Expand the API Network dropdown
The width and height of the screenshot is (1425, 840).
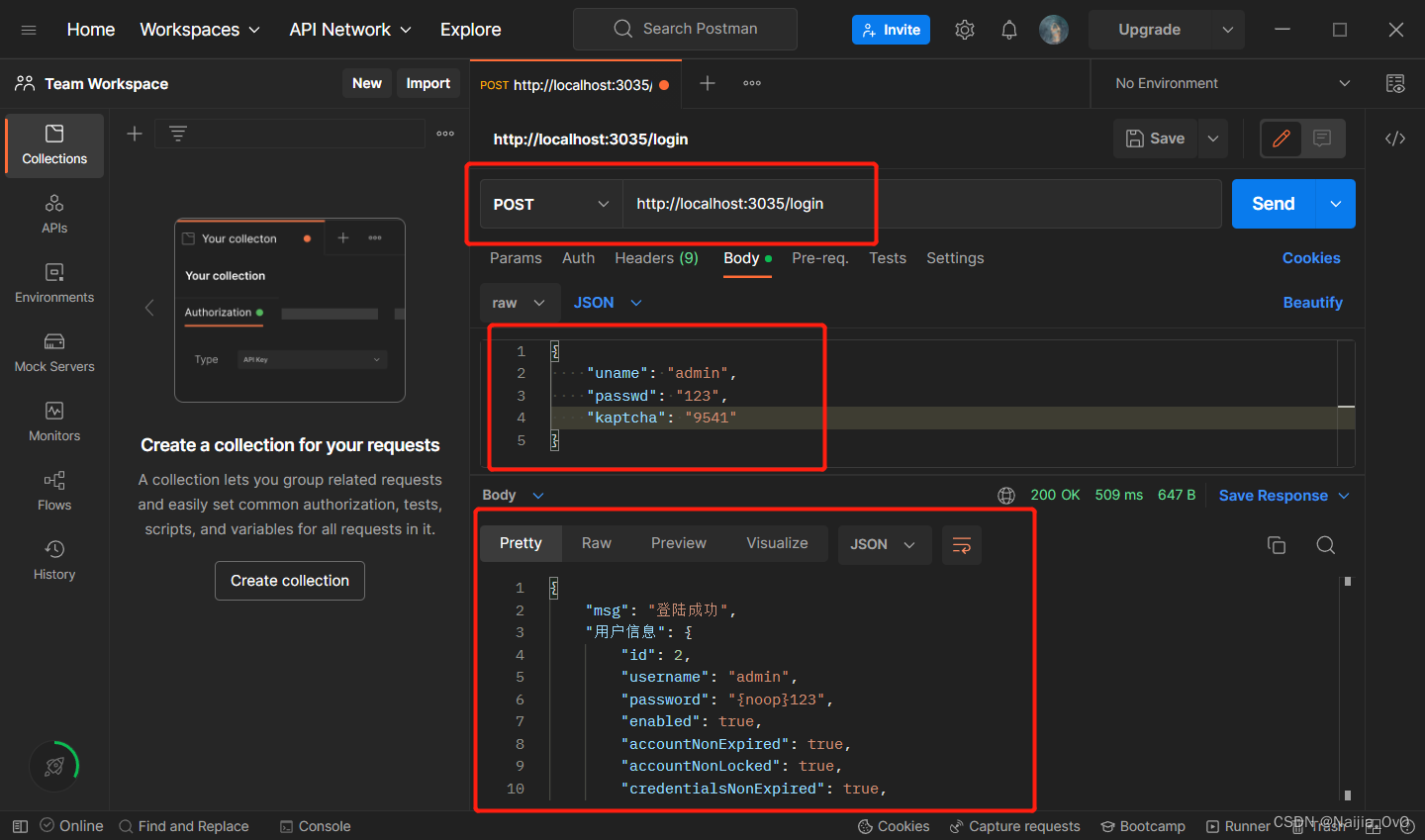tap(350, 30)
